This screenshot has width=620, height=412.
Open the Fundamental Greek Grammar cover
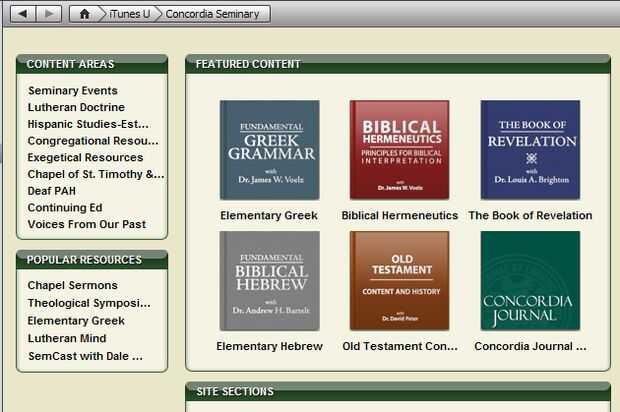coord(270,150)
